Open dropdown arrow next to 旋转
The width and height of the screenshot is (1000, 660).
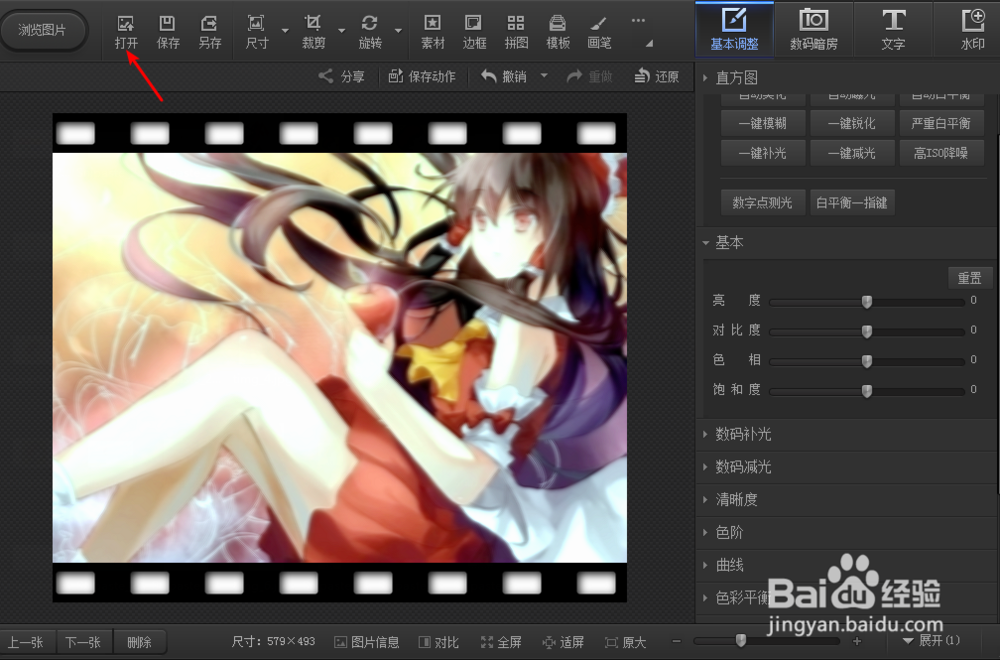pyautogui.click(x=399, y=31)
